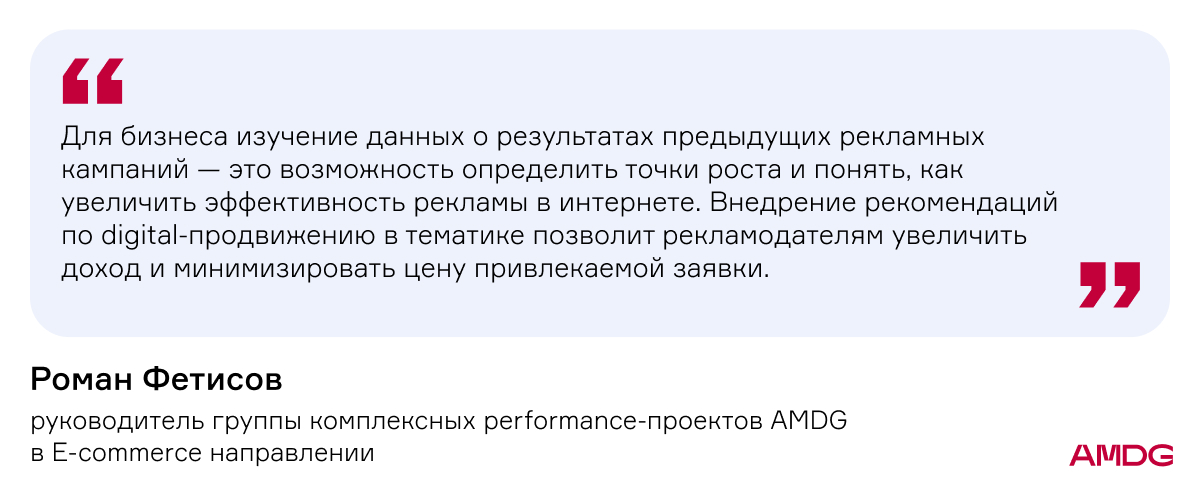Click the word performance-проектов in the job title
The width and height of the screenshot is (1200, 493).
click(624, 420)
